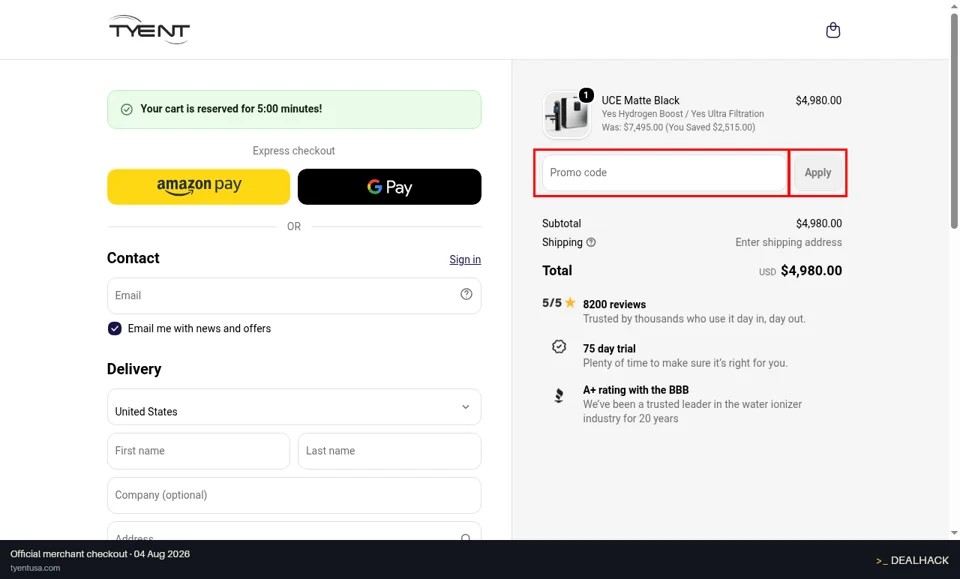This screenshot has width=960, height=579.
Task: Click into the Last name field
Action: pos(389,451)
